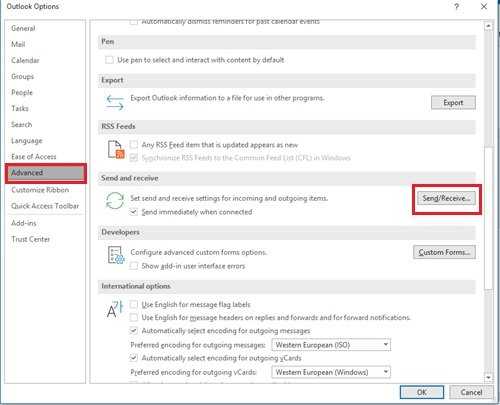Click the Cancel button

[x=471, y=392]
